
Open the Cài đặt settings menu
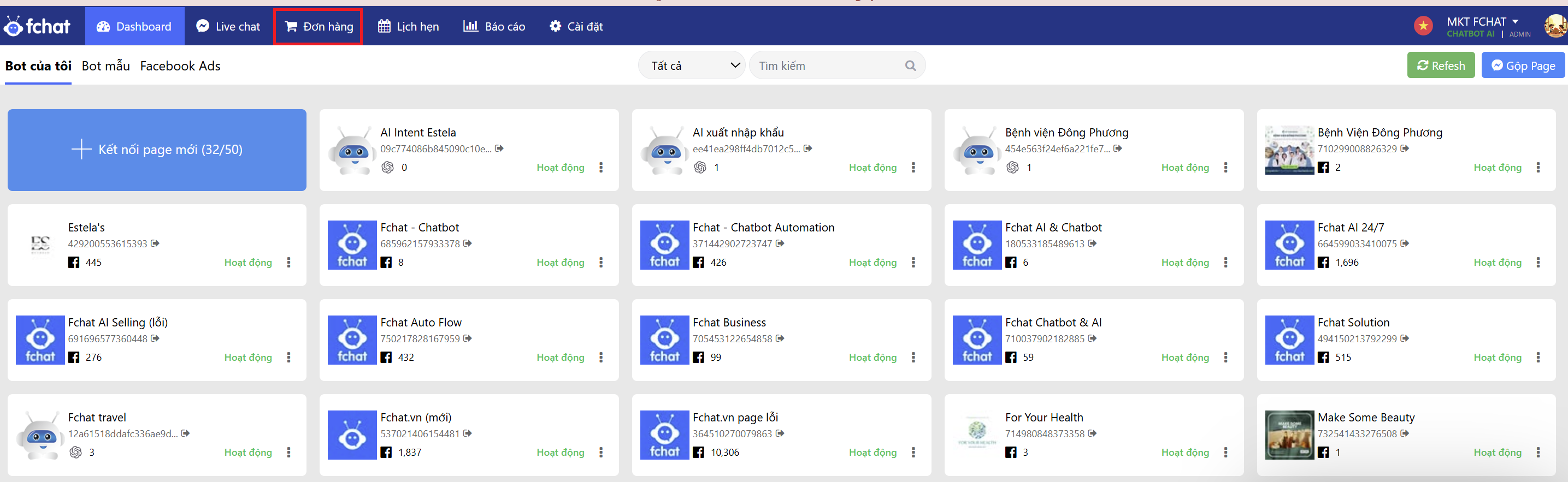tap(576, 26)
